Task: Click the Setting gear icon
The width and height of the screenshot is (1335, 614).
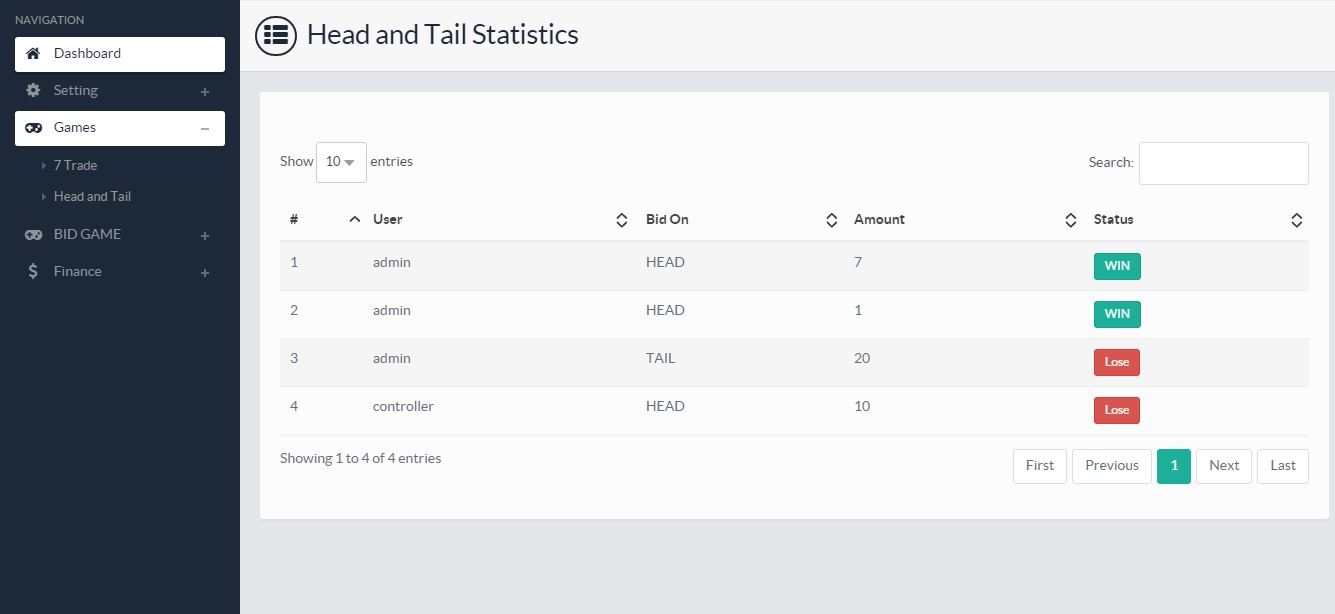Action: pos(33,91)
